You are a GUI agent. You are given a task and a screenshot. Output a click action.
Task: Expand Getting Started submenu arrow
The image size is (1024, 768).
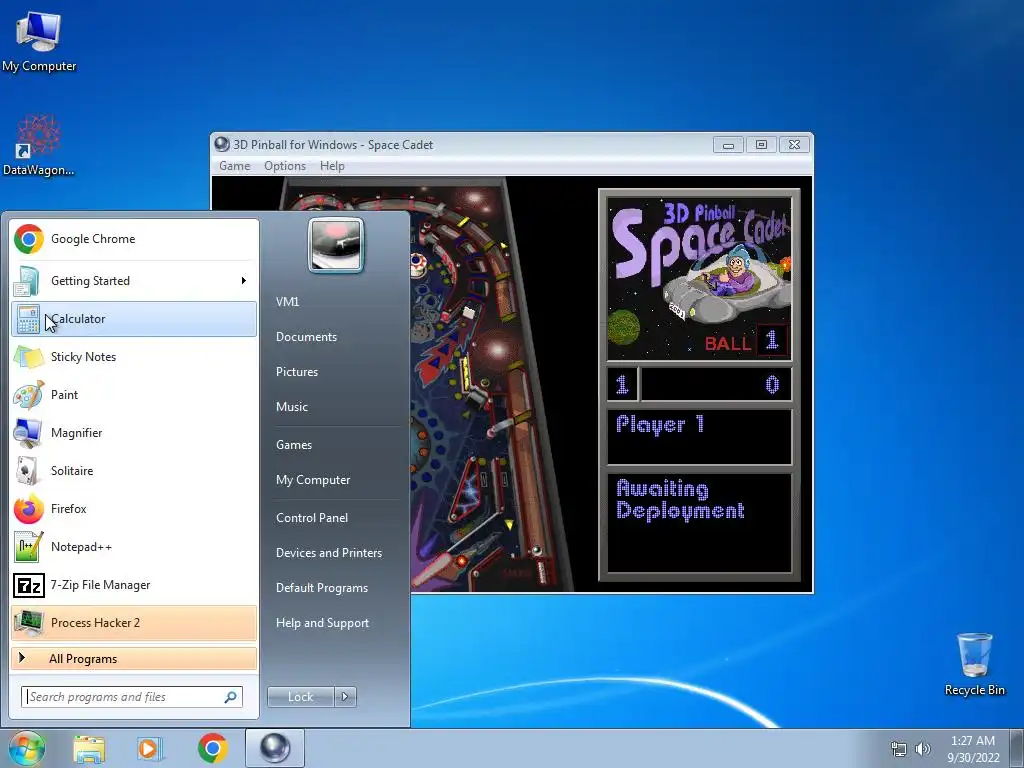244,281
